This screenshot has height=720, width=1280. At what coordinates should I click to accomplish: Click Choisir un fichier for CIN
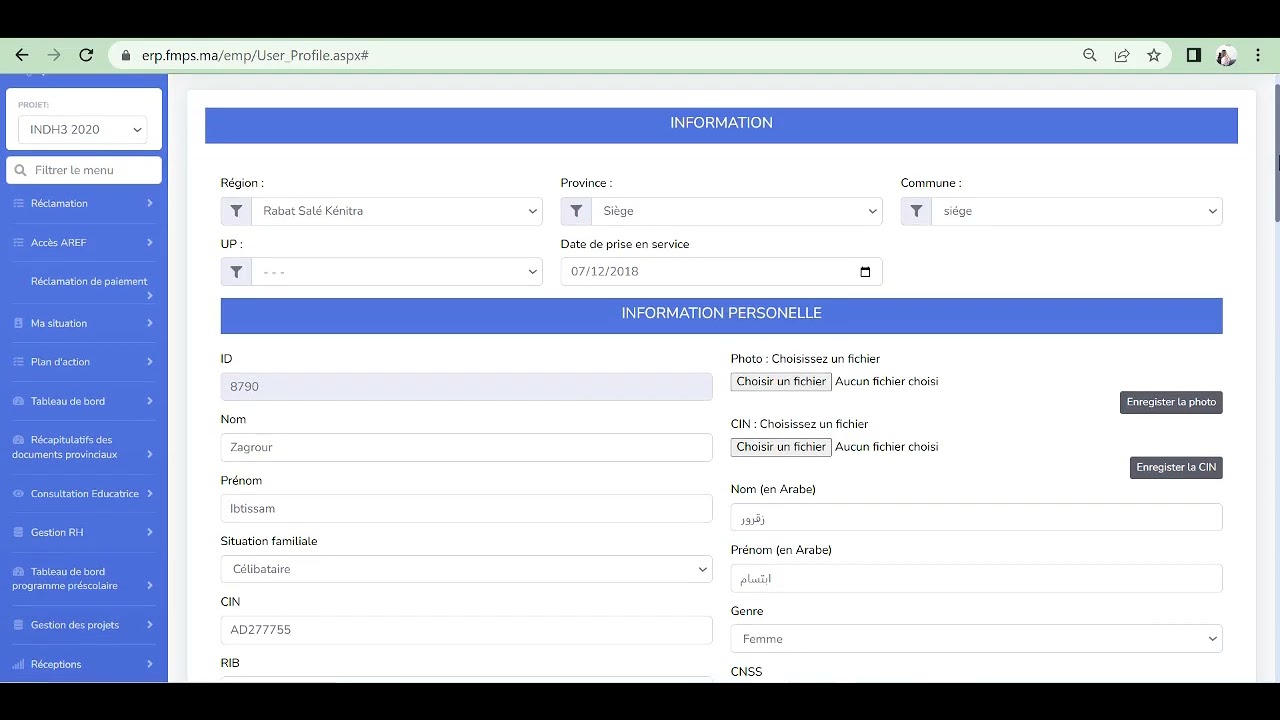click(781, 447)
